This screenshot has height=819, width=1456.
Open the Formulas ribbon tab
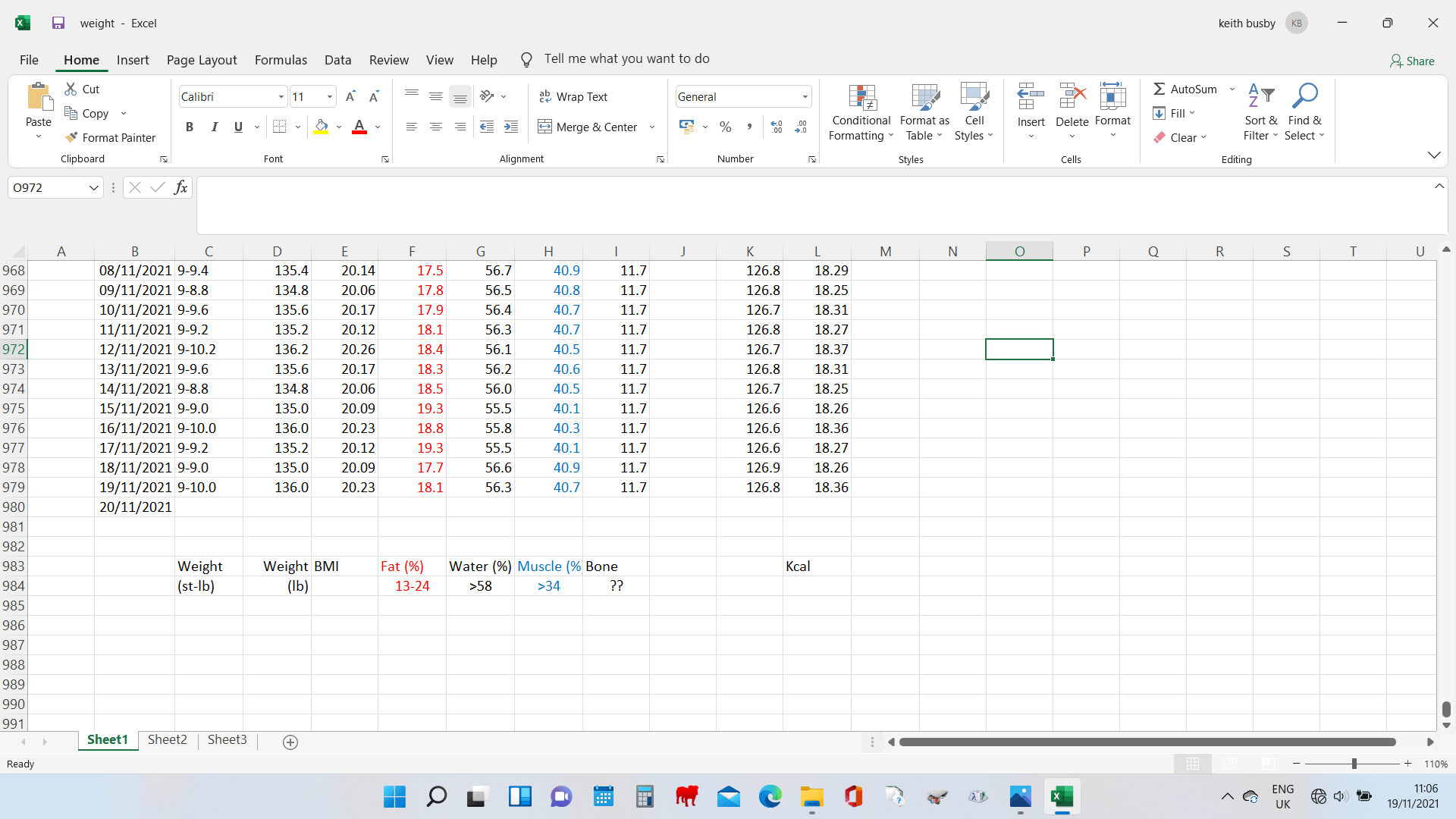tap(281, 60)
